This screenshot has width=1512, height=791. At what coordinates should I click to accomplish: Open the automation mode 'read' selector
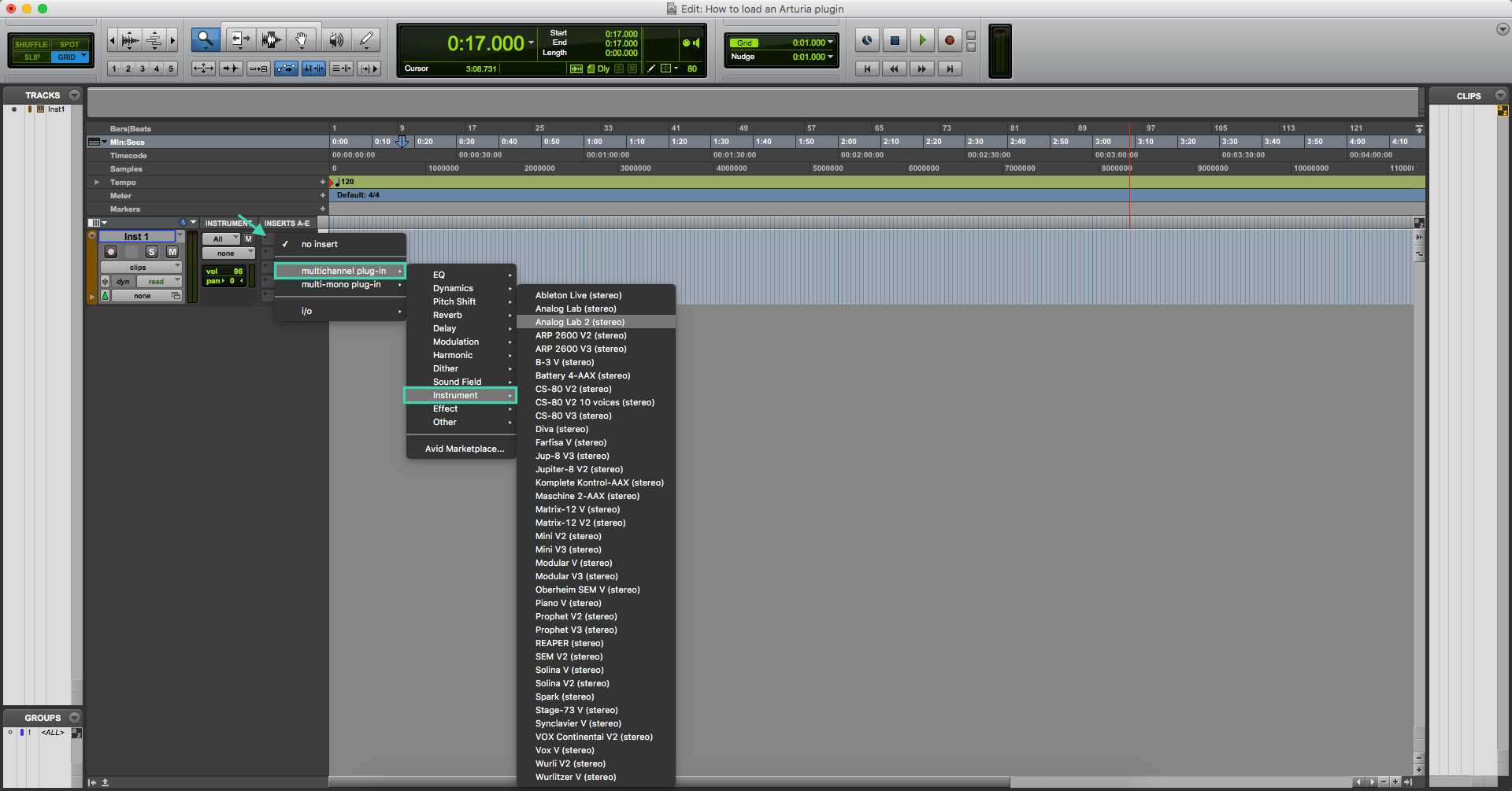click(x=158, y=282)
